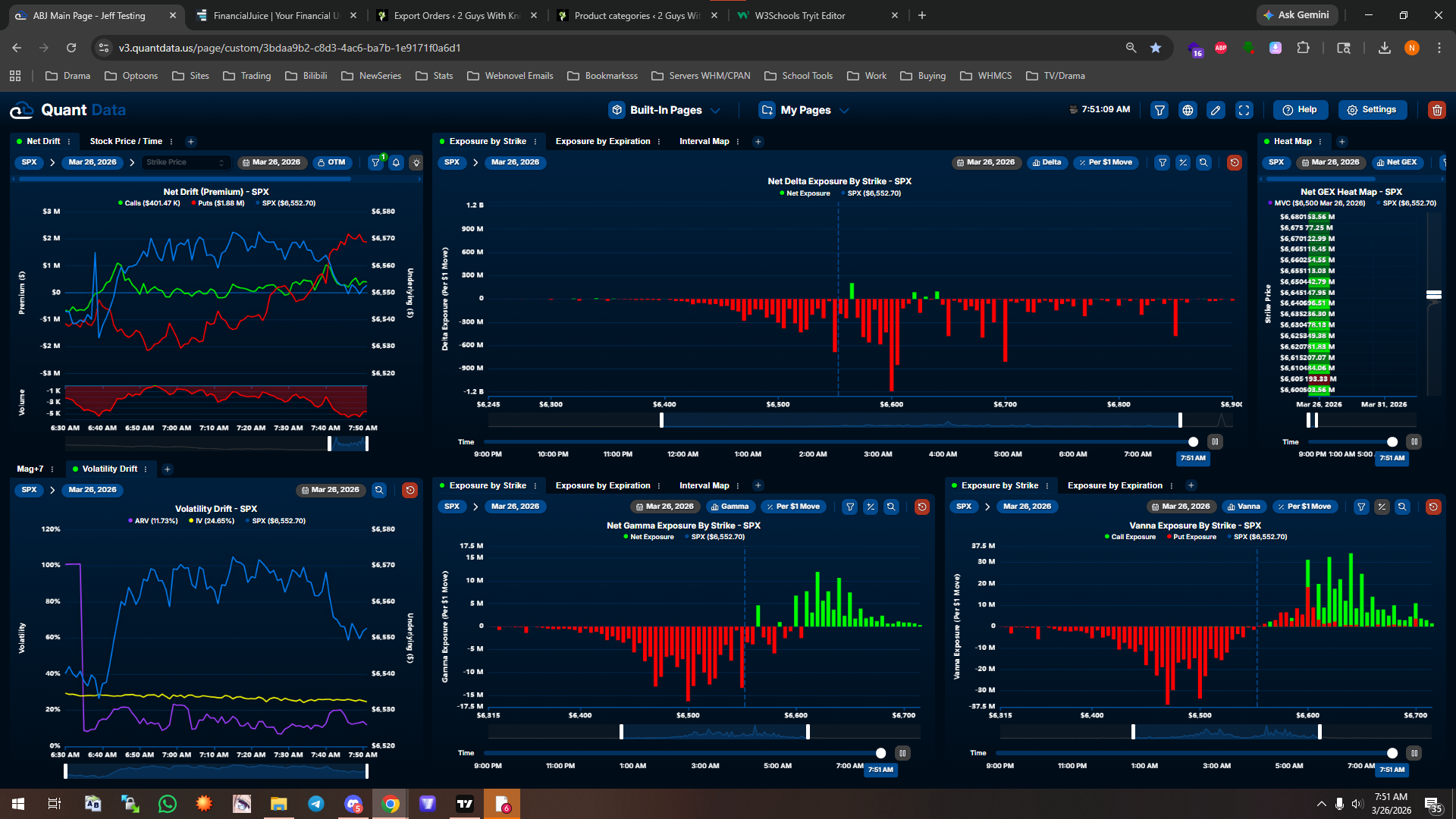Click the globe icon in header

[1188, 111]
